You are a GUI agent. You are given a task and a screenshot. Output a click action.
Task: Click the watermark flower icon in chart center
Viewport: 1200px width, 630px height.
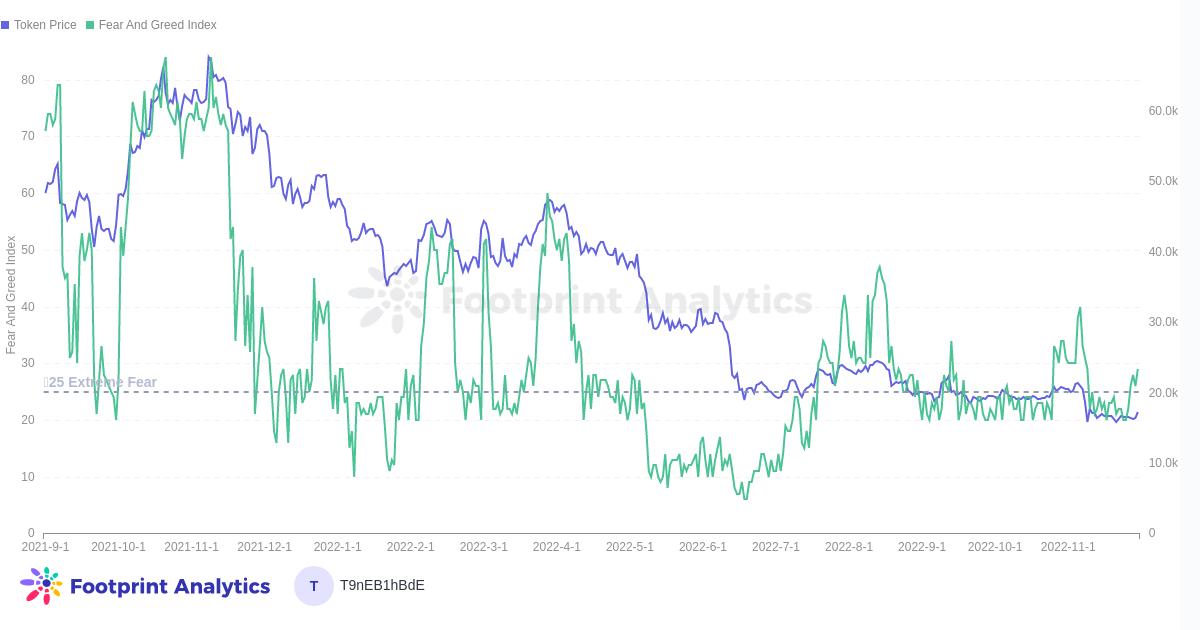pyautogui.click(x=391, y=299)
